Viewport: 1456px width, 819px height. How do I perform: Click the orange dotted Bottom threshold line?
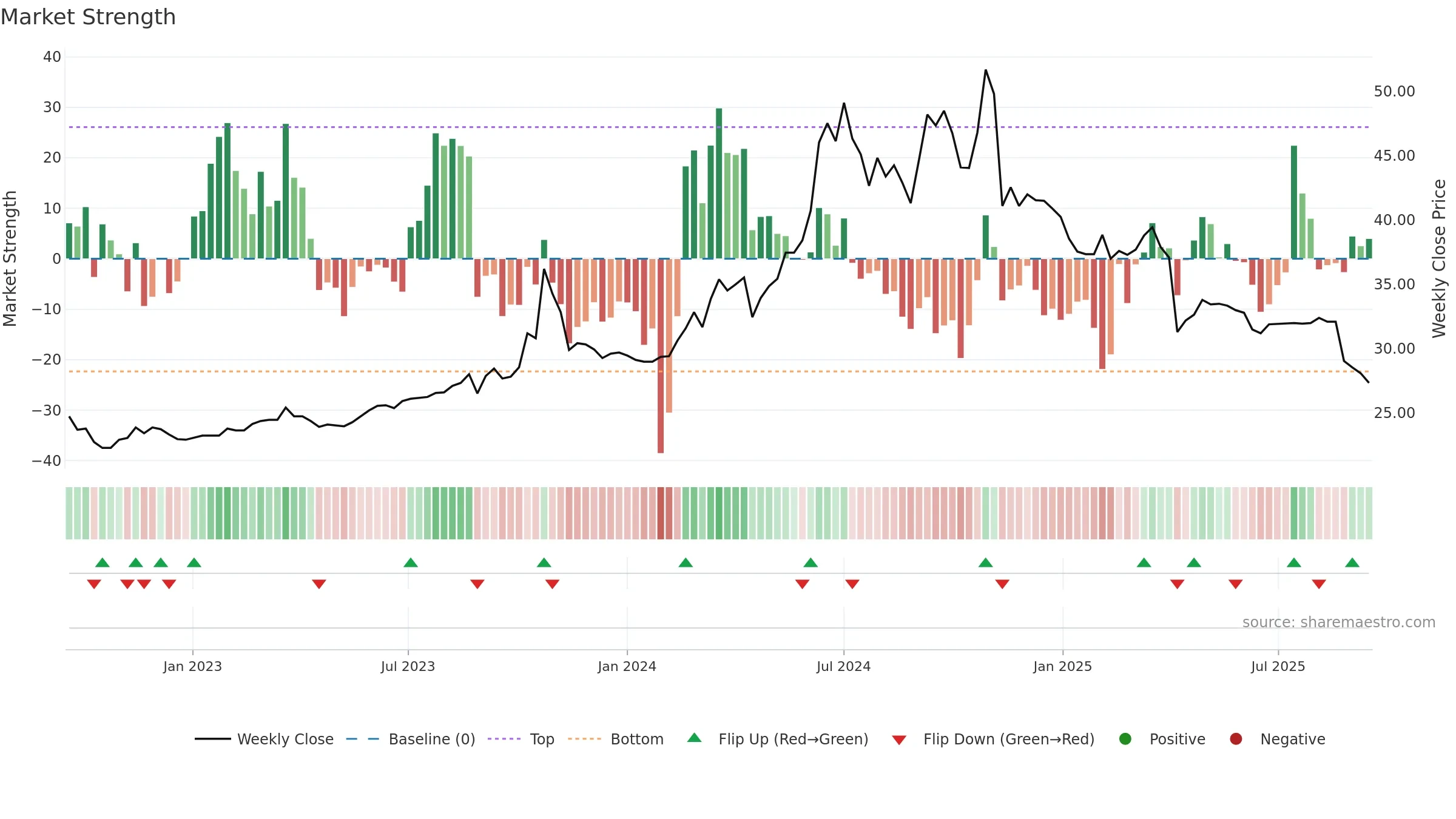pyautogui.click(x=719, y=371)
